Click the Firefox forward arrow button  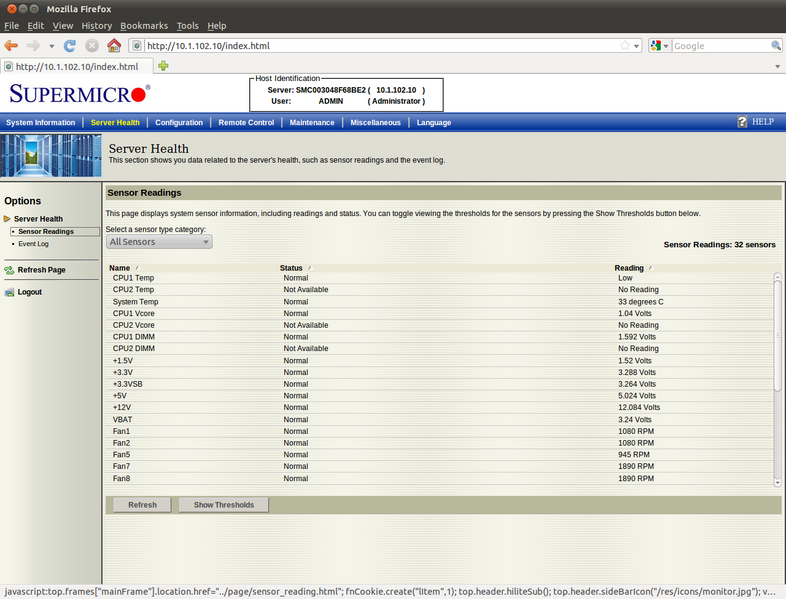(x=33, y=46)
